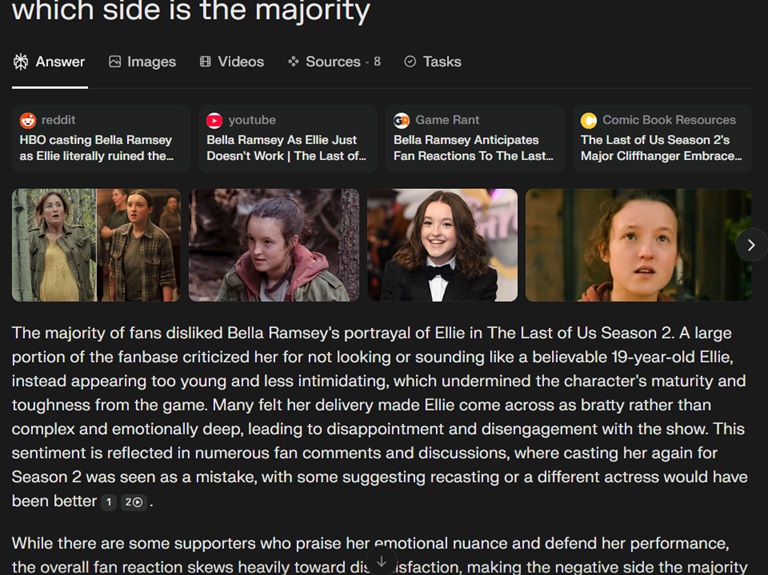This screenshot has width=768, height=575.
Task: Show next images with right chevron arrow
Action: (751, 245)
